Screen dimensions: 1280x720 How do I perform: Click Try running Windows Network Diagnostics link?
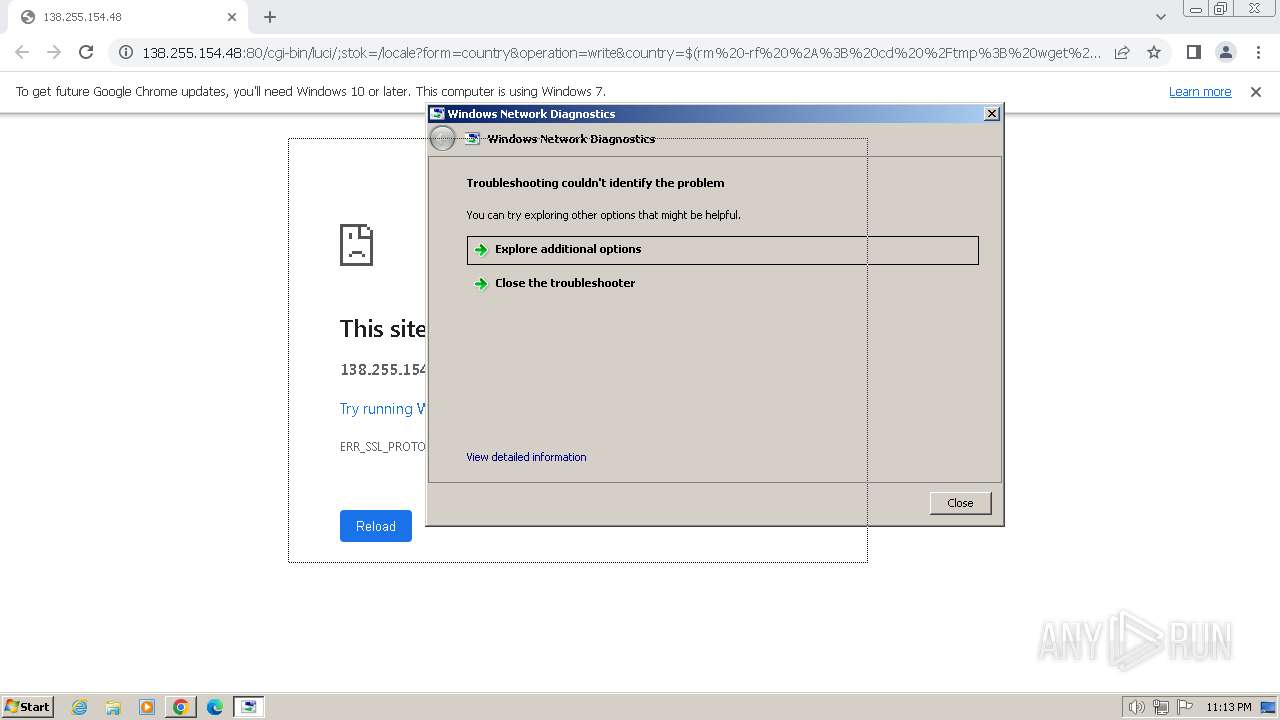[383, 408]
